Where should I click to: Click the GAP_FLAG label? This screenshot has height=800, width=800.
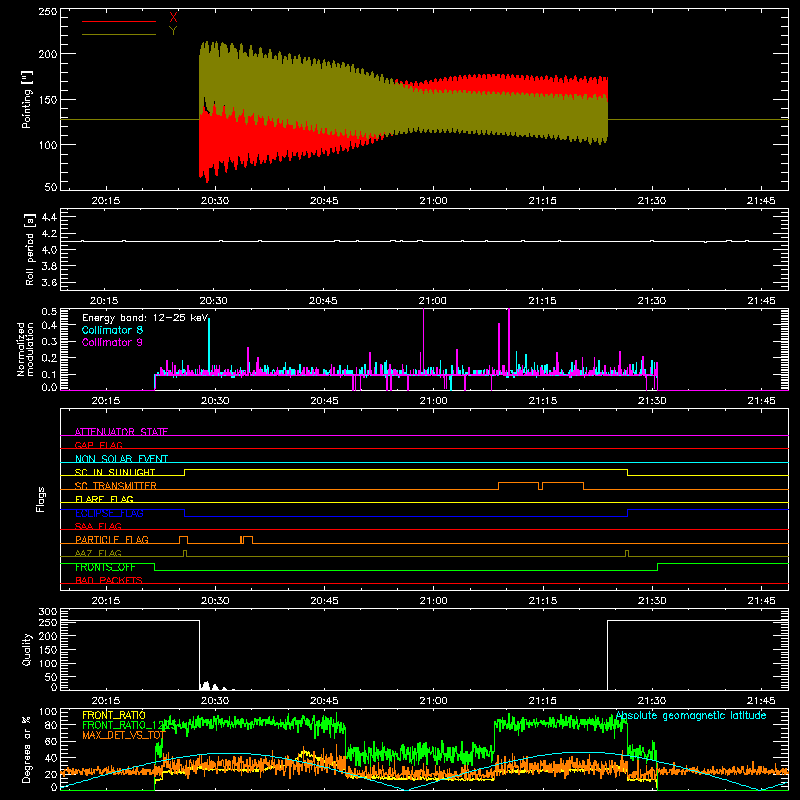click(x=98, y=445)
